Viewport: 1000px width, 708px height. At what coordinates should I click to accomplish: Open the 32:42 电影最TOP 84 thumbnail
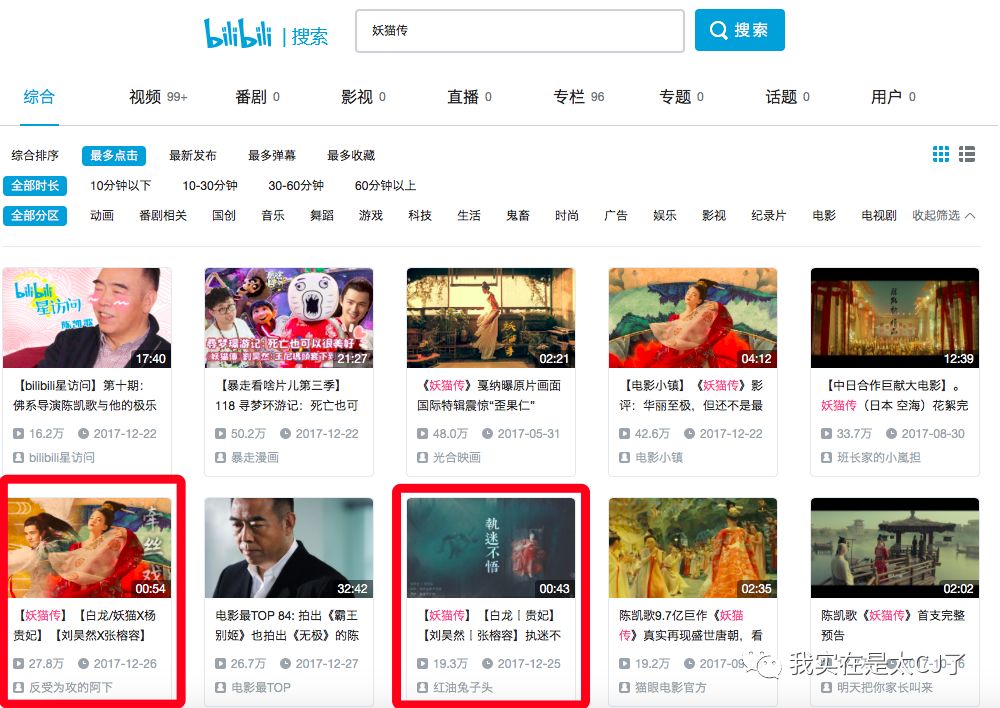coord(289,548)
